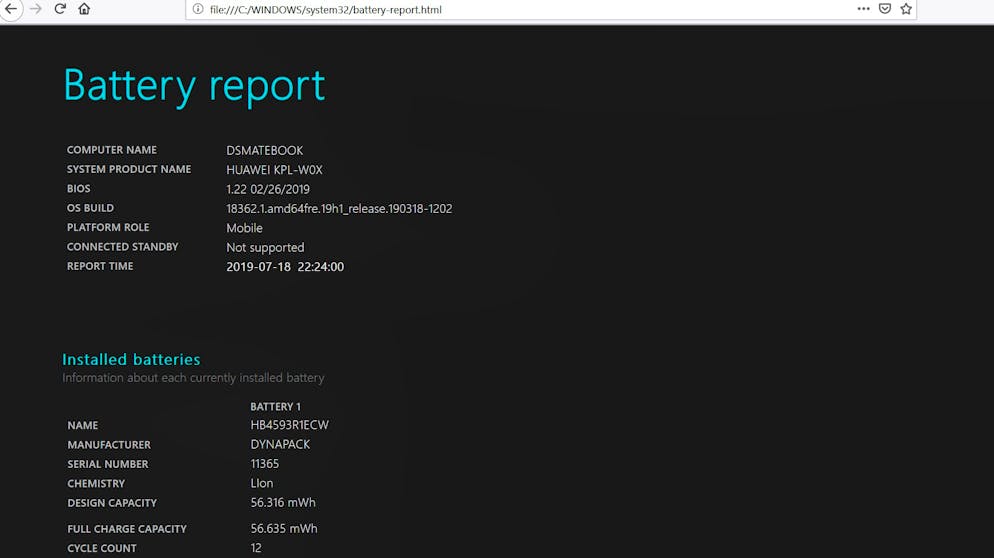Viewport: 994px width, 558px height.
Task: Save page to Pocket icon
Action: click(x=885, y=9)
